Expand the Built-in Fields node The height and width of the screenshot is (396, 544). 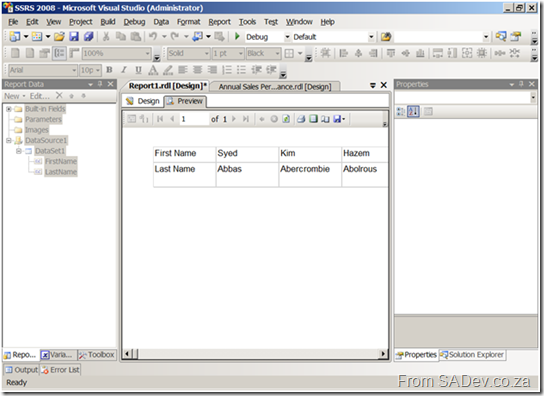coord(9,109)
